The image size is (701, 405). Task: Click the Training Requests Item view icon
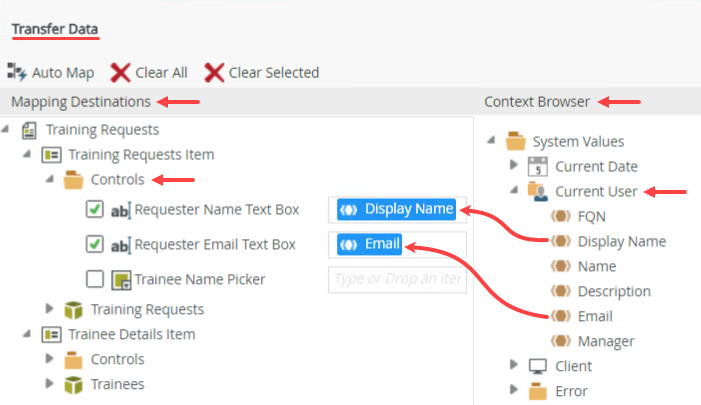coord(51,155)
